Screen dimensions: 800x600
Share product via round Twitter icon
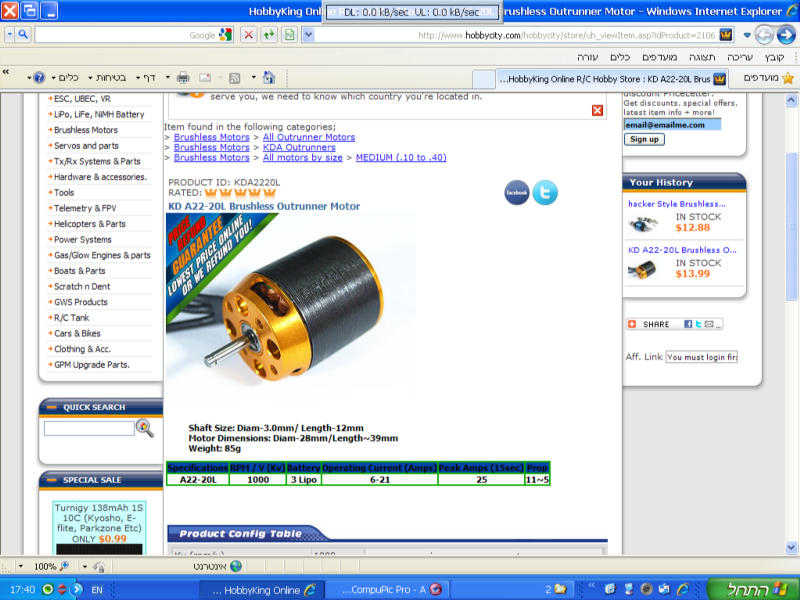[x=545, y=192]
